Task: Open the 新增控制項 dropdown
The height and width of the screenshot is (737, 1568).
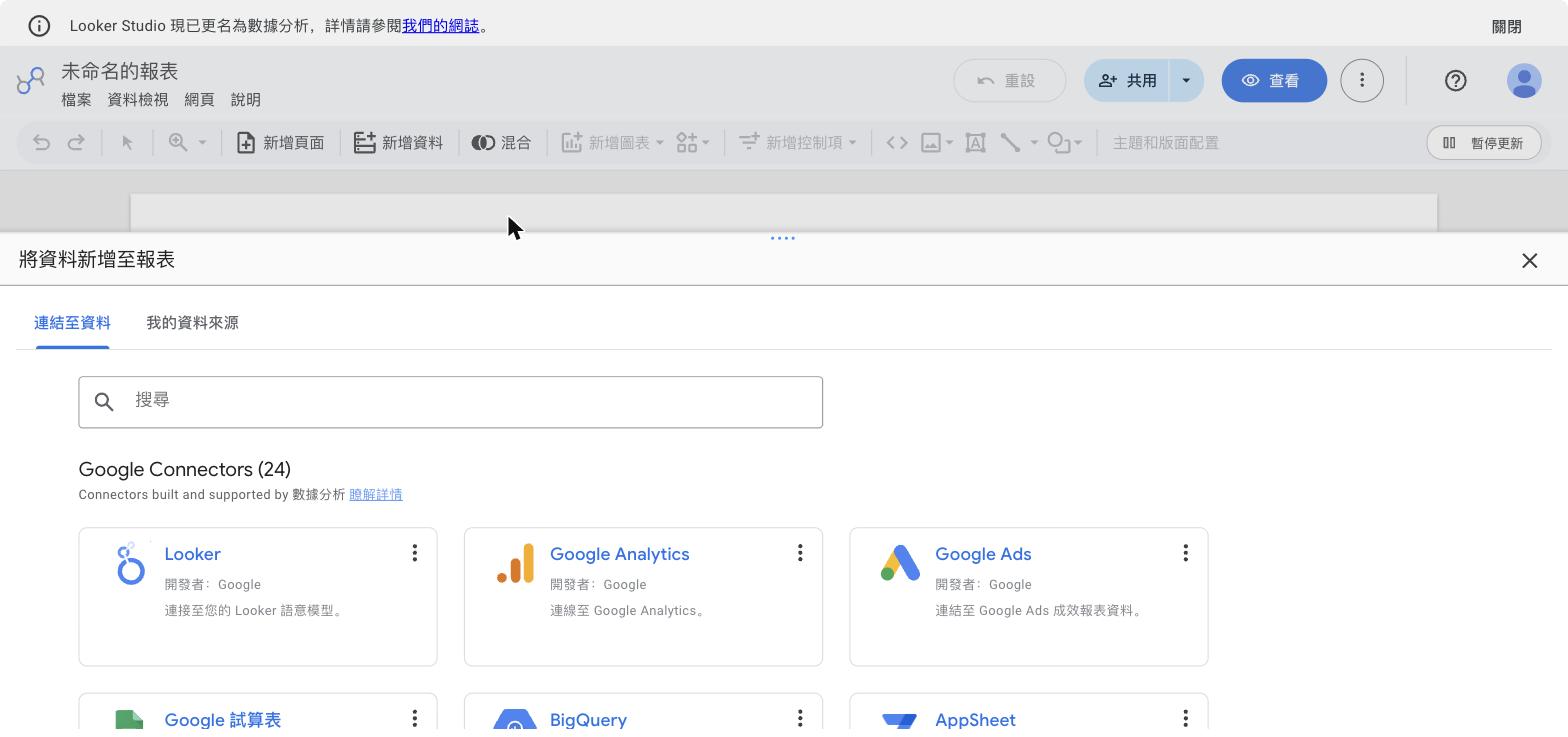Action: tap(797, 143)
